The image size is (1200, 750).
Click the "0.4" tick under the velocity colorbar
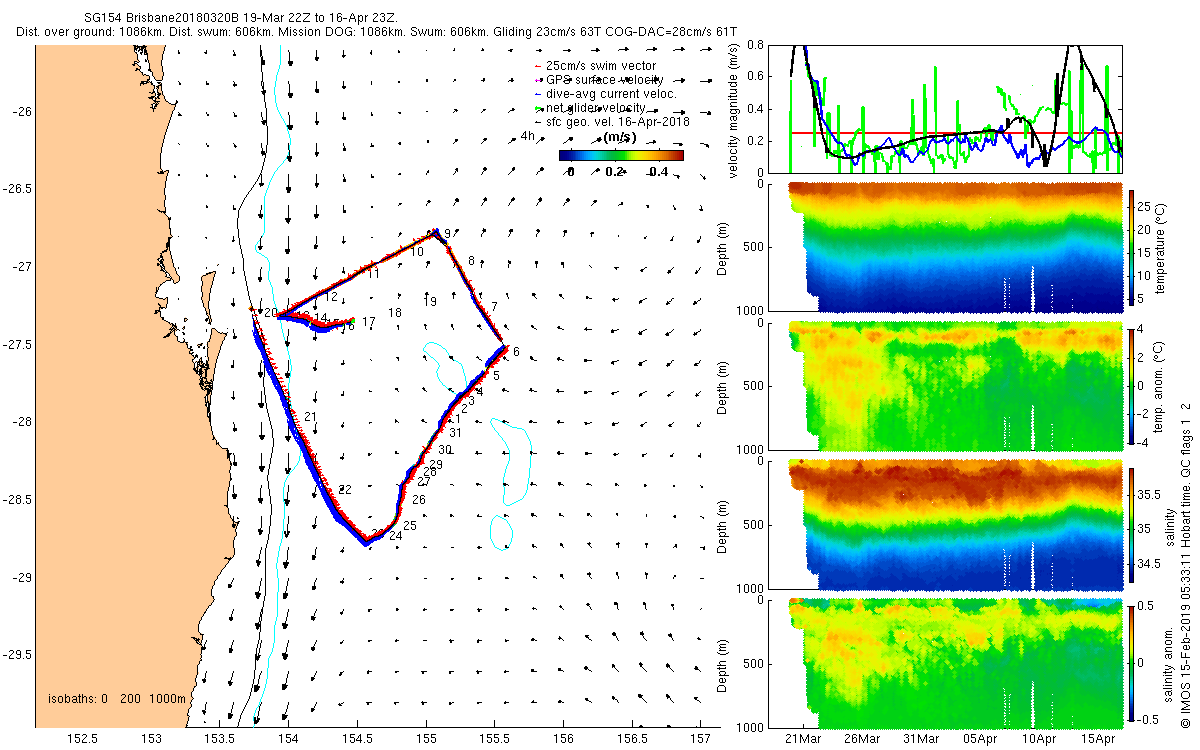pyautogui.click(x=657, y=172)
